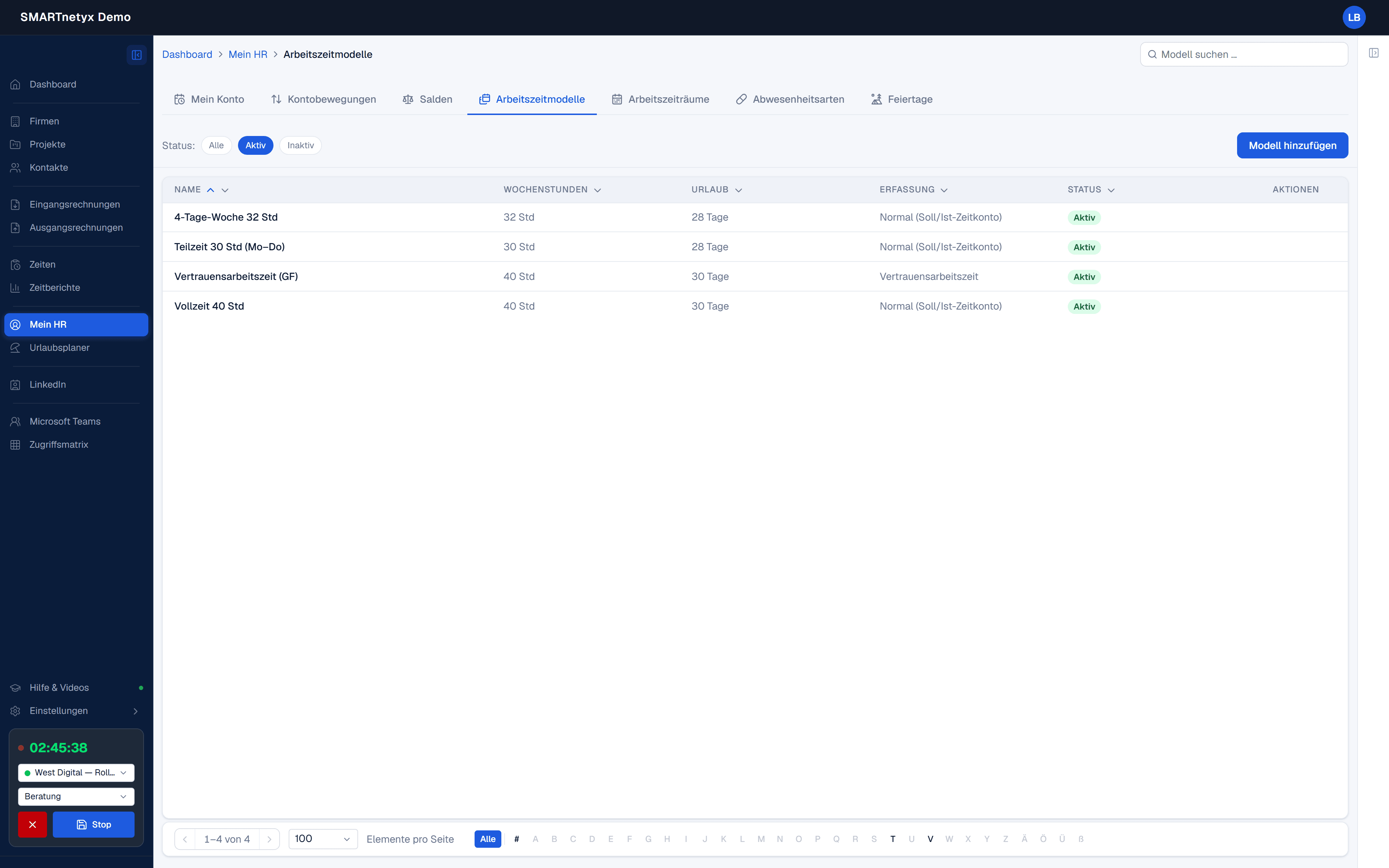The image size is (1389, 868).
Task: Go to next page arrow
Action: tap(269, 839)
